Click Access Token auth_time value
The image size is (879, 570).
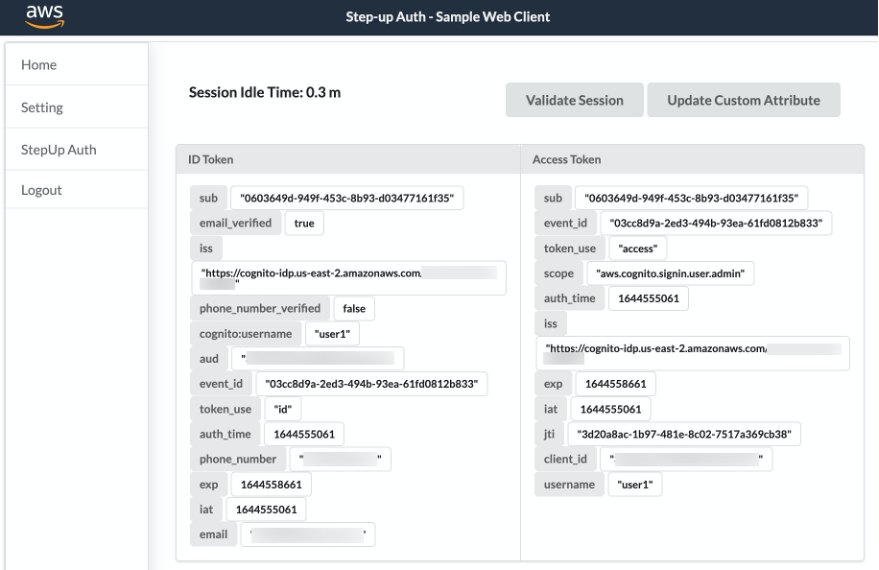click(649, 298)
